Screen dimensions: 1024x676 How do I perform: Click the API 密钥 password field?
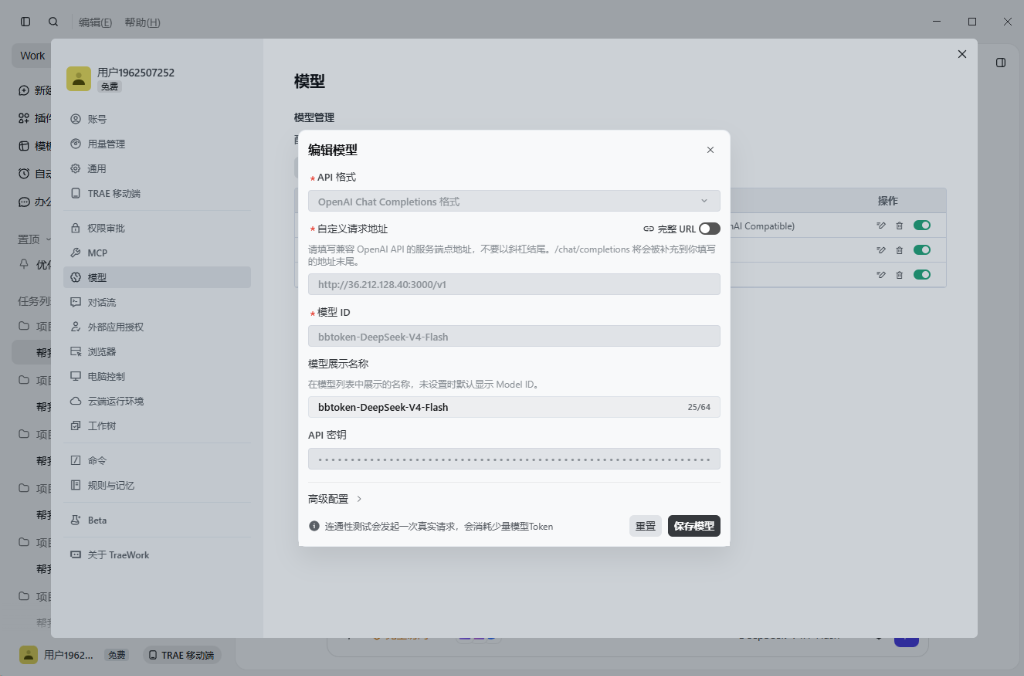pos(514,459)
